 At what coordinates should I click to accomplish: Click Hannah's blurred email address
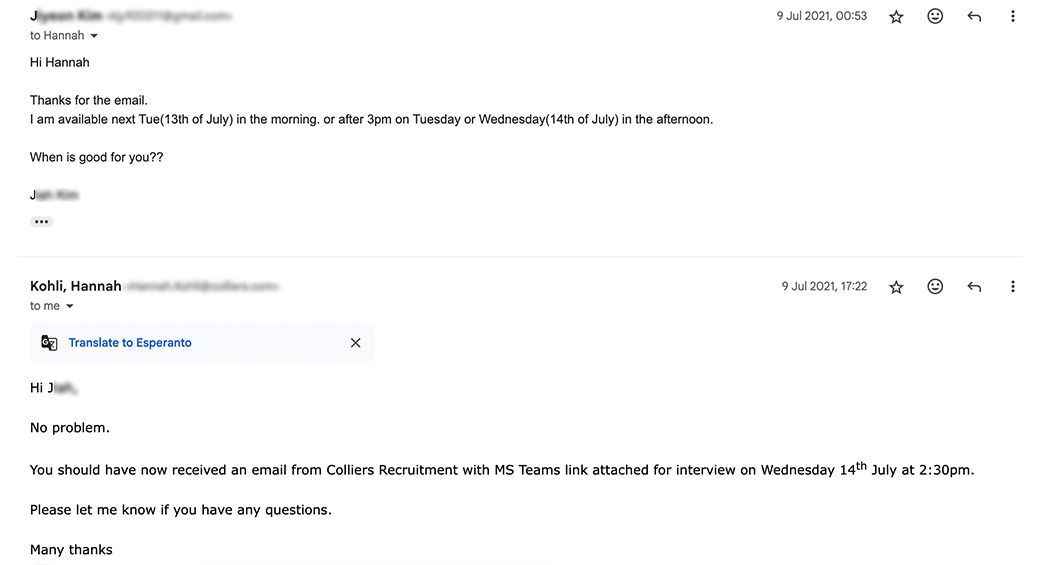[x=202, y=287]
